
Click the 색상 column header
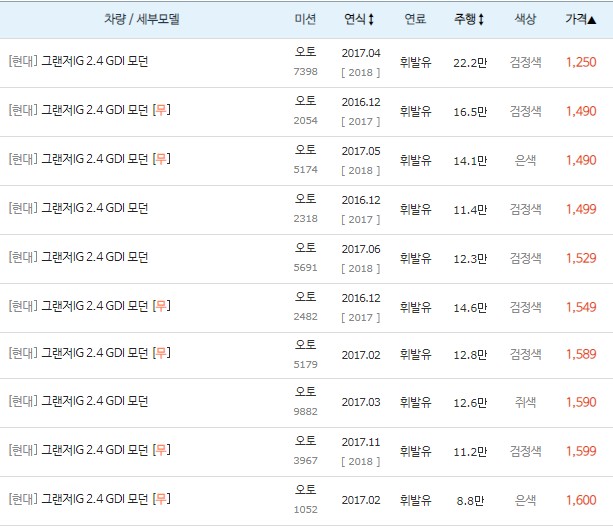(x=525, y=19)
